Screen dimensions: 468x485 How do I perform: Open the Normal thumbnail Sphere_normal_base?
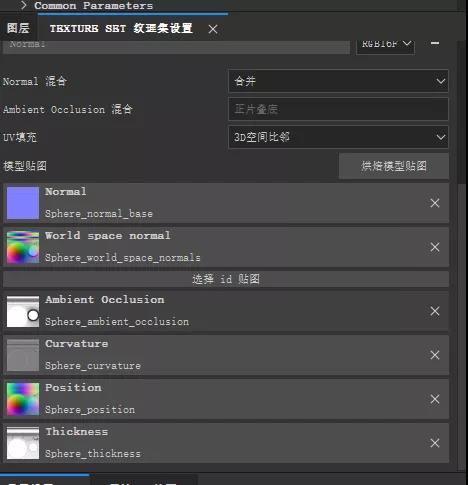coord(23,203)
